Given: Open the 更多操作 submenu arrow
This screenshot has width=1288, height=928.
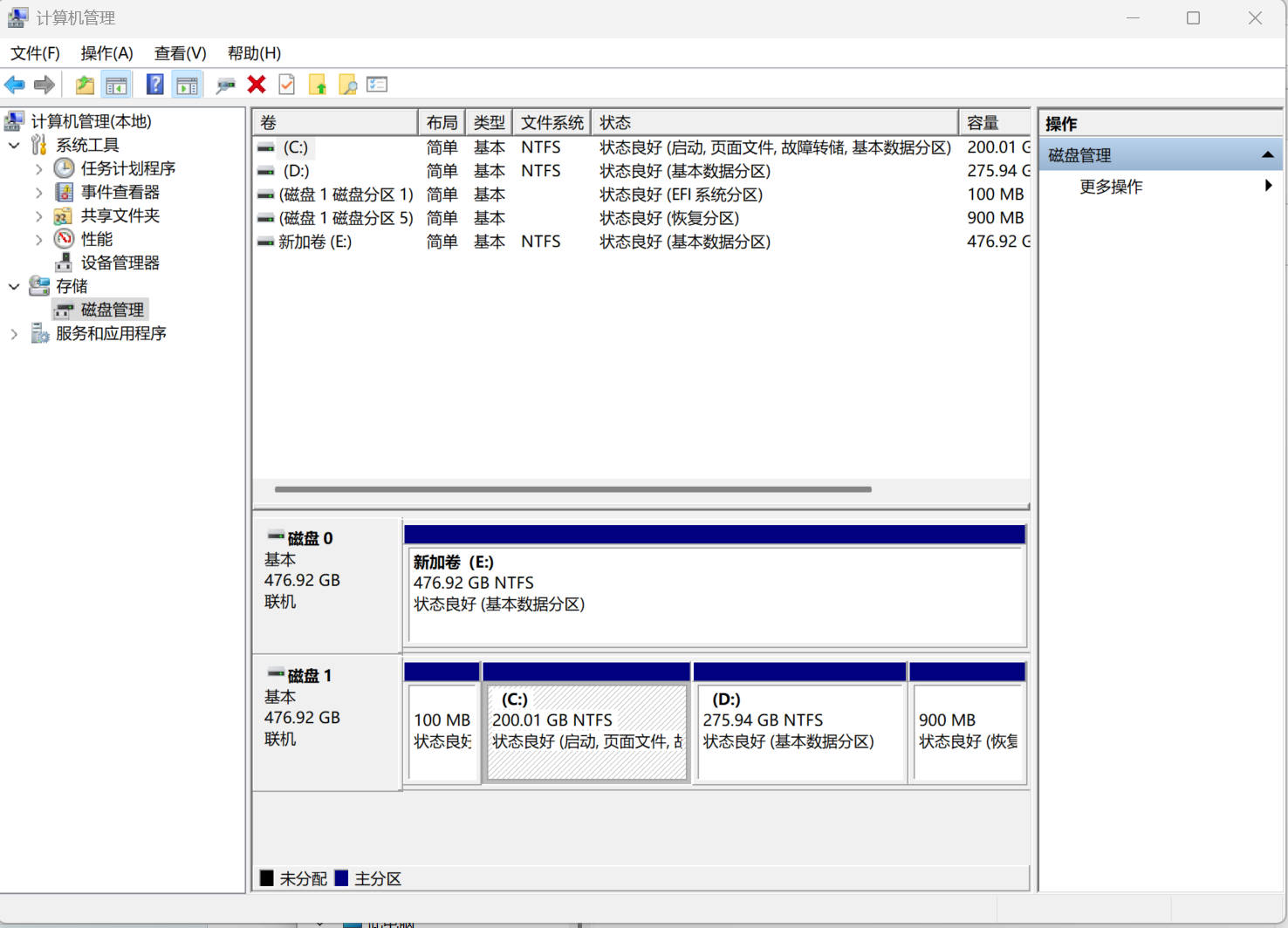Looking at the screenshot, I should (1268, 186).
